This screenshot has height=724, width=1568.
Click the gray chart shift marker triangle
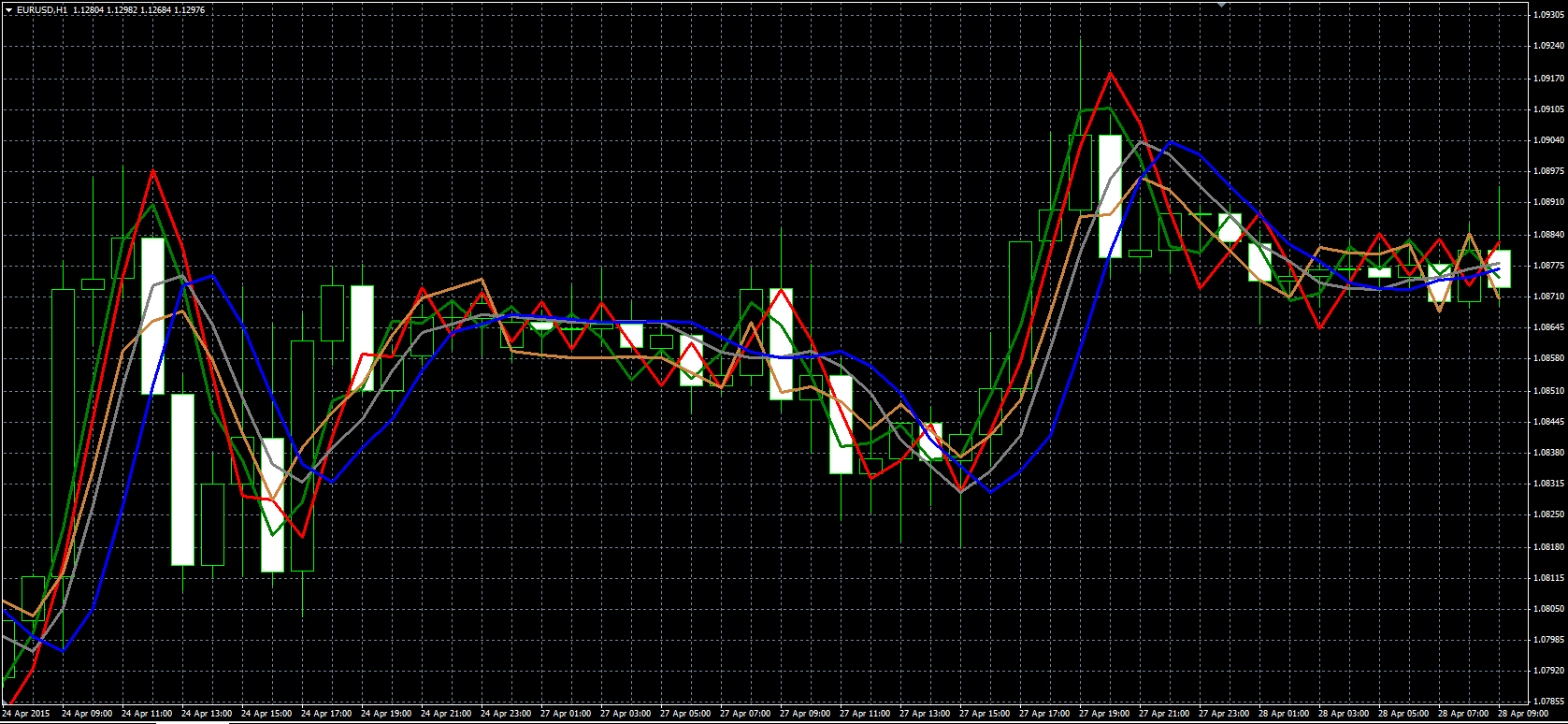coord(1220,4)
